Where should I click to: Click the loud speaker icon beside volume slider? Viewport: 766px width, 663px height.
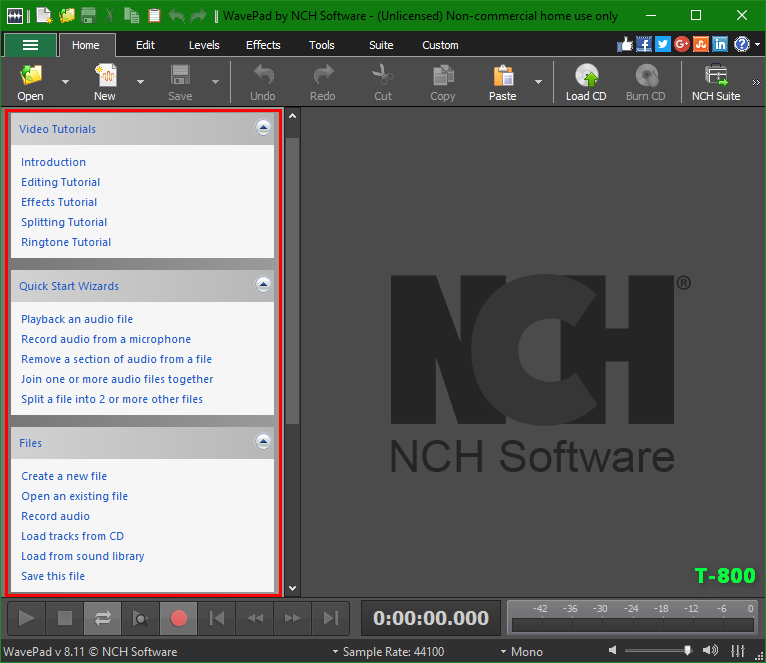[x=710, y=650]
